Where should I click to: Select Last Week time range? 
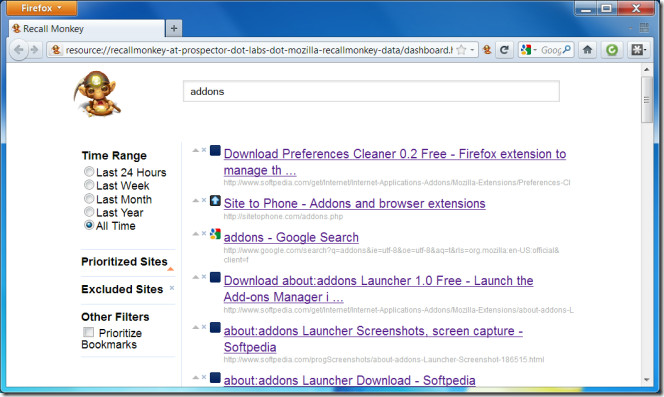[x=89, y=185]
